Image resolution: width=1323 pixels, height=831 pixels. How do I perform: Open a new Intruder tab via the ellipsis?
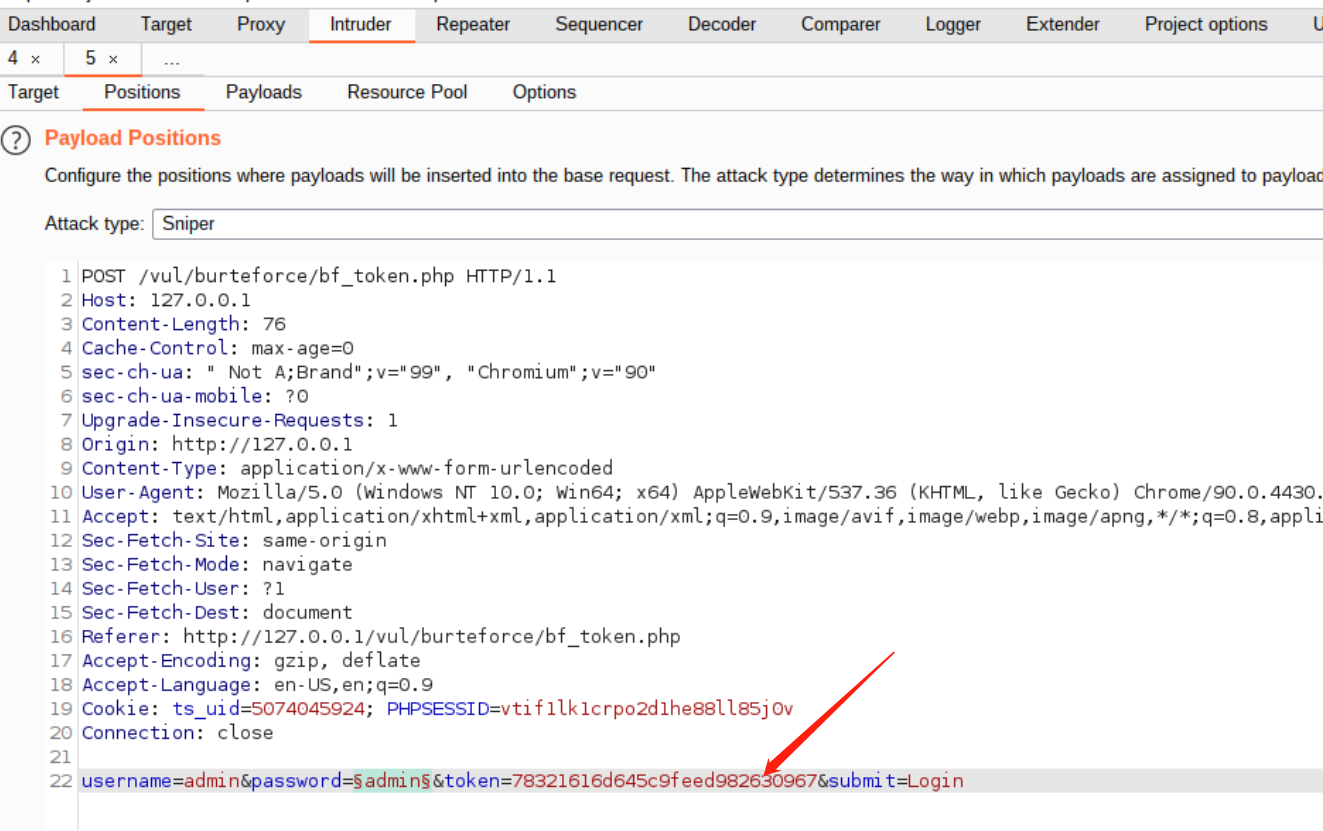[172, 61]
